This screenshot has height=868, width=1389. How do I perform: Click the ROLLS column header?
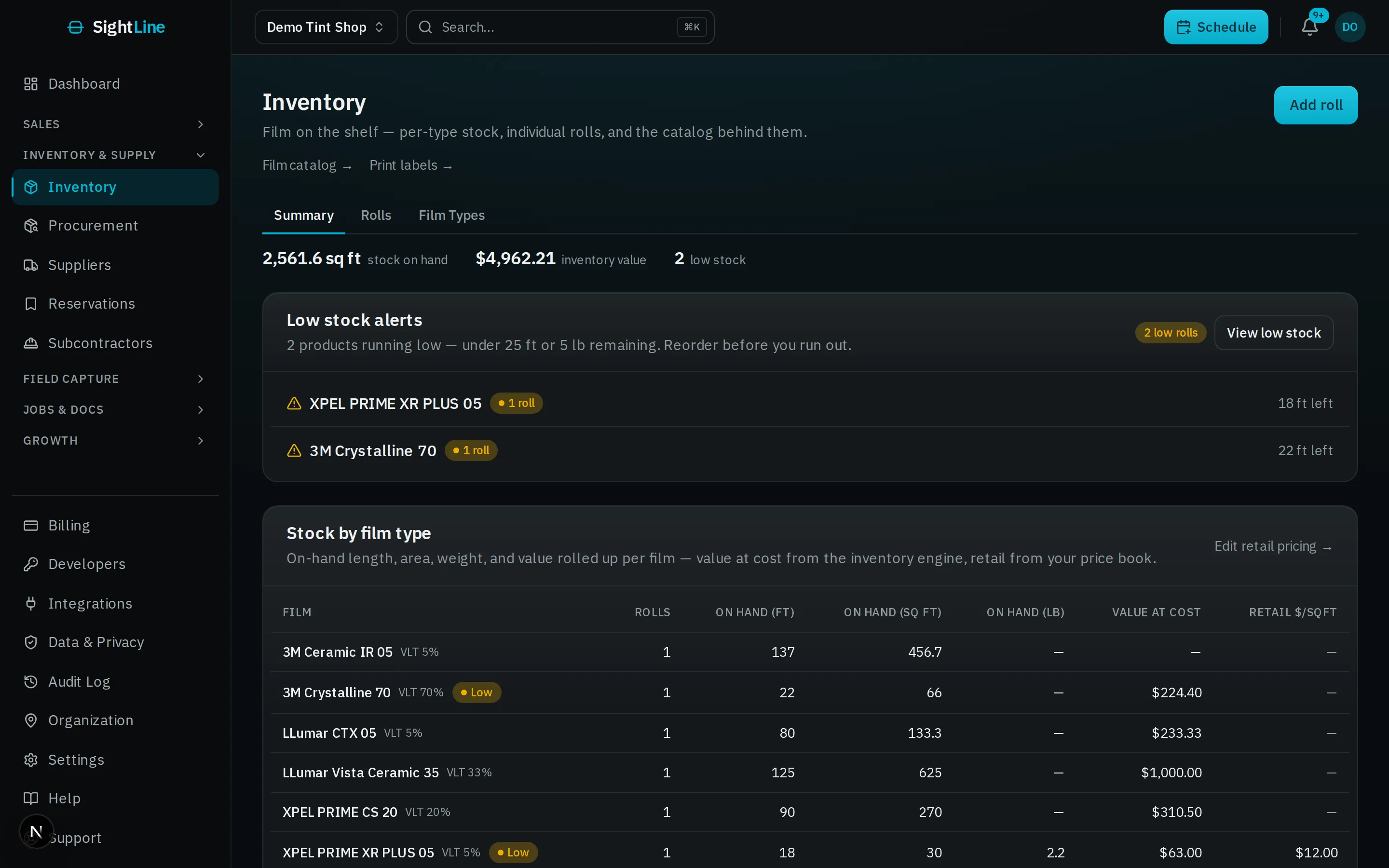click(x=652, y=612)
